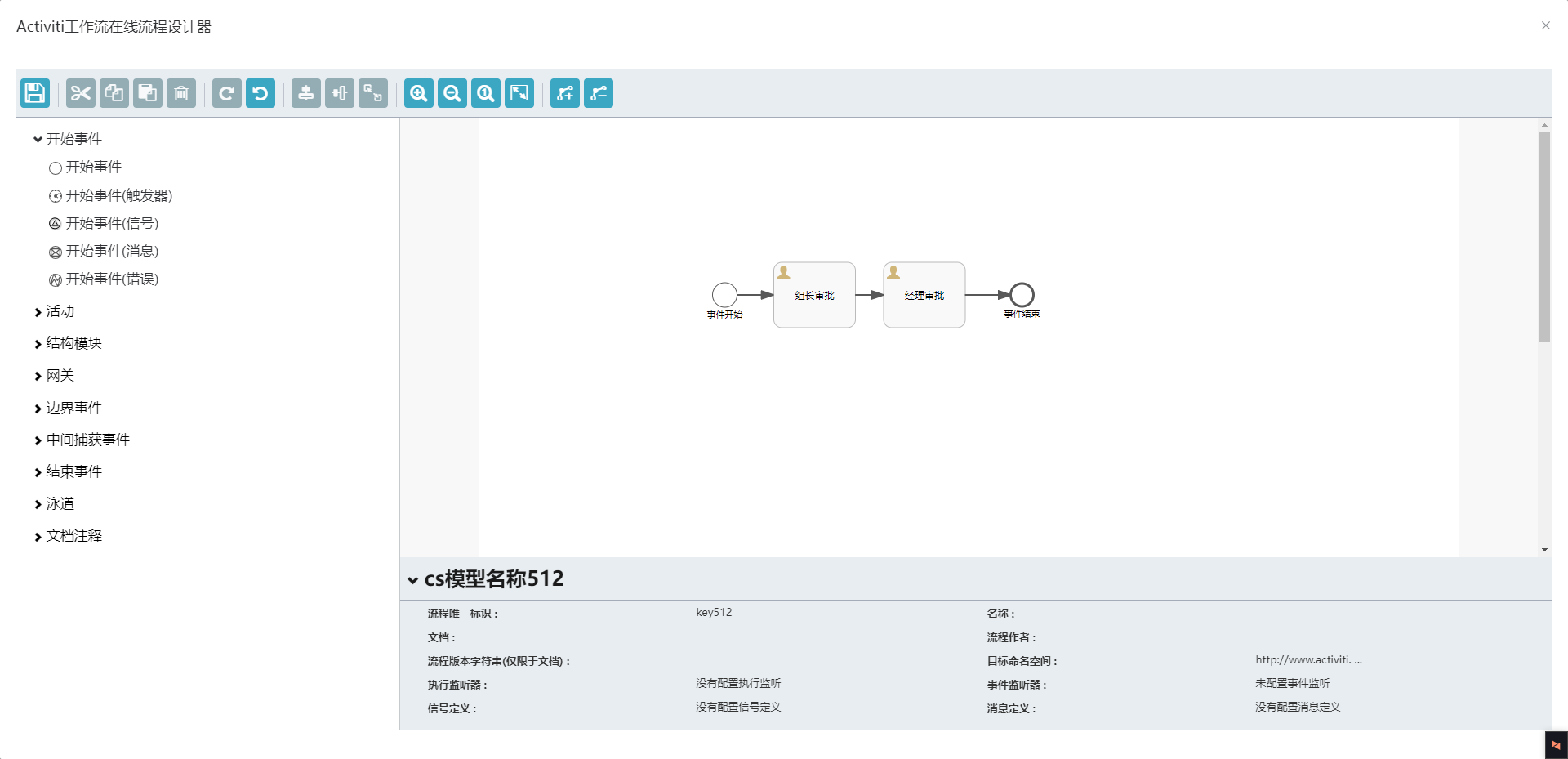Image resolution: width=1568 pixels, height=759 pixels.
Task: Reset zoom to actual size
Action: [486, 93]
